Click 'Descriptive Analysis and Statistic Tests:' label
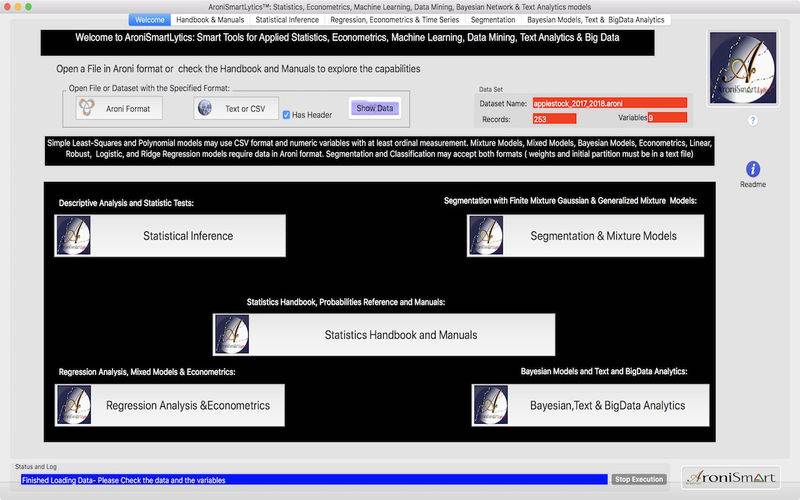The width and height of the screenshot is (800, 500). click(x=126, y=203)
